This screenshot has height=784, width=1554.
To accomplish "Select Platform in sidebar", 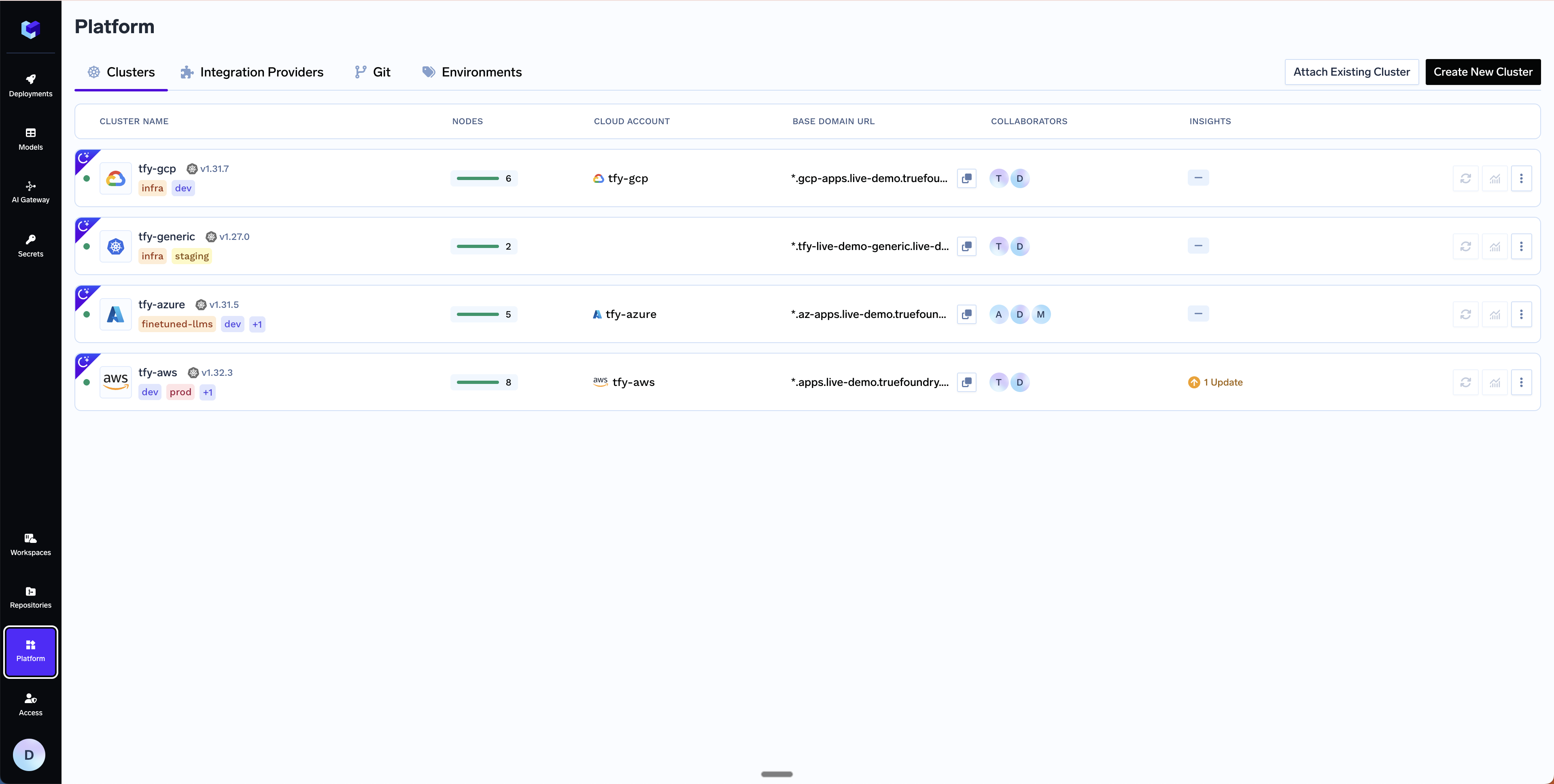I will (30, 651).
